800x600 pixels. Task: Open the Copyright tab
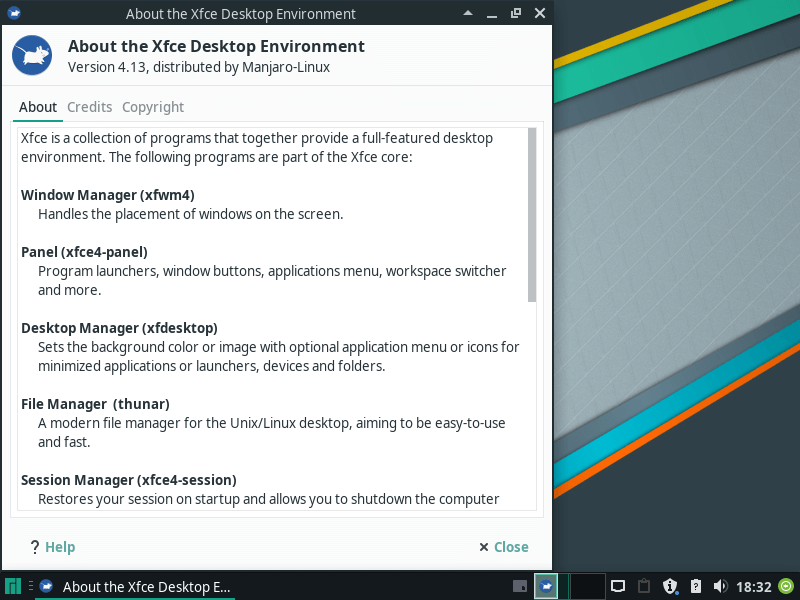click(x=153, y=107)
